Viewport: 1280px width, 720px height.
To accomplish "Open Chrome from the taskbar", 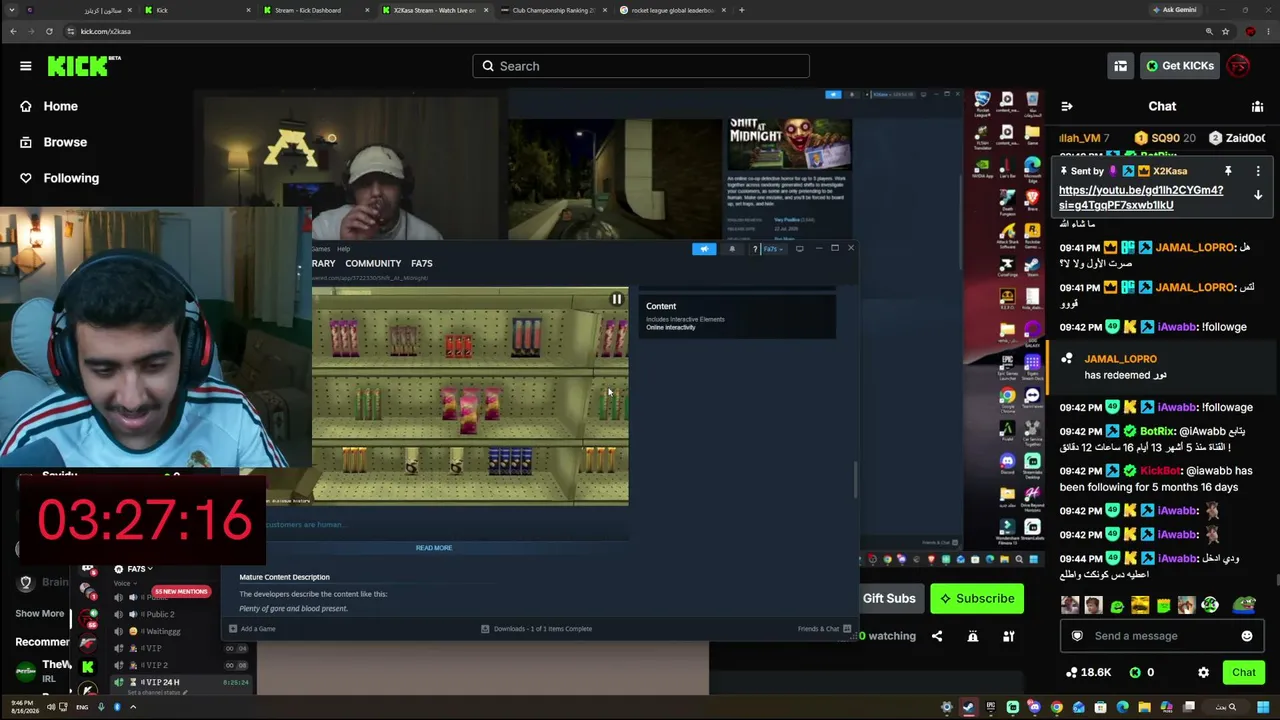I will tap(1057, 707).
